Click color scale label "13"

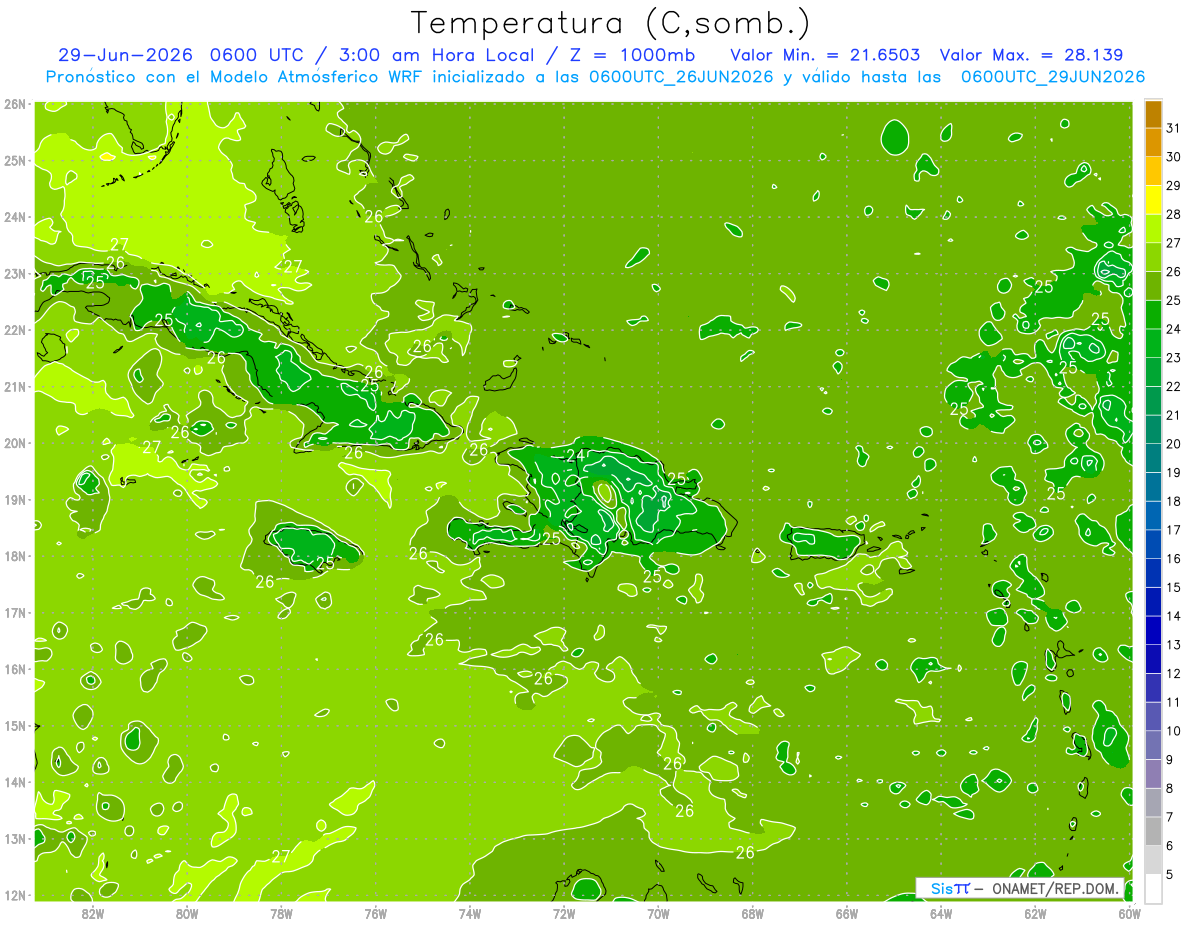pyautogui.click(x=1173, y=645)
